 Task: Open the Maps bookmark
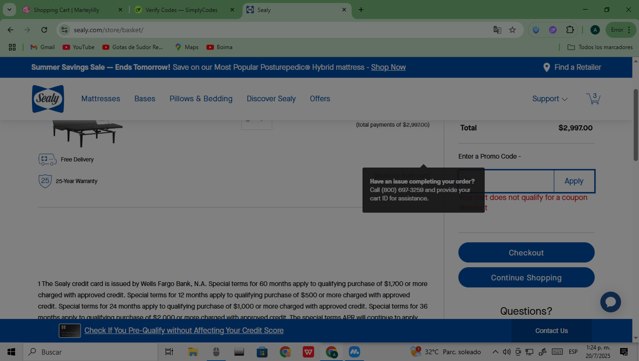pyautogui.click(x=186, y=47)
